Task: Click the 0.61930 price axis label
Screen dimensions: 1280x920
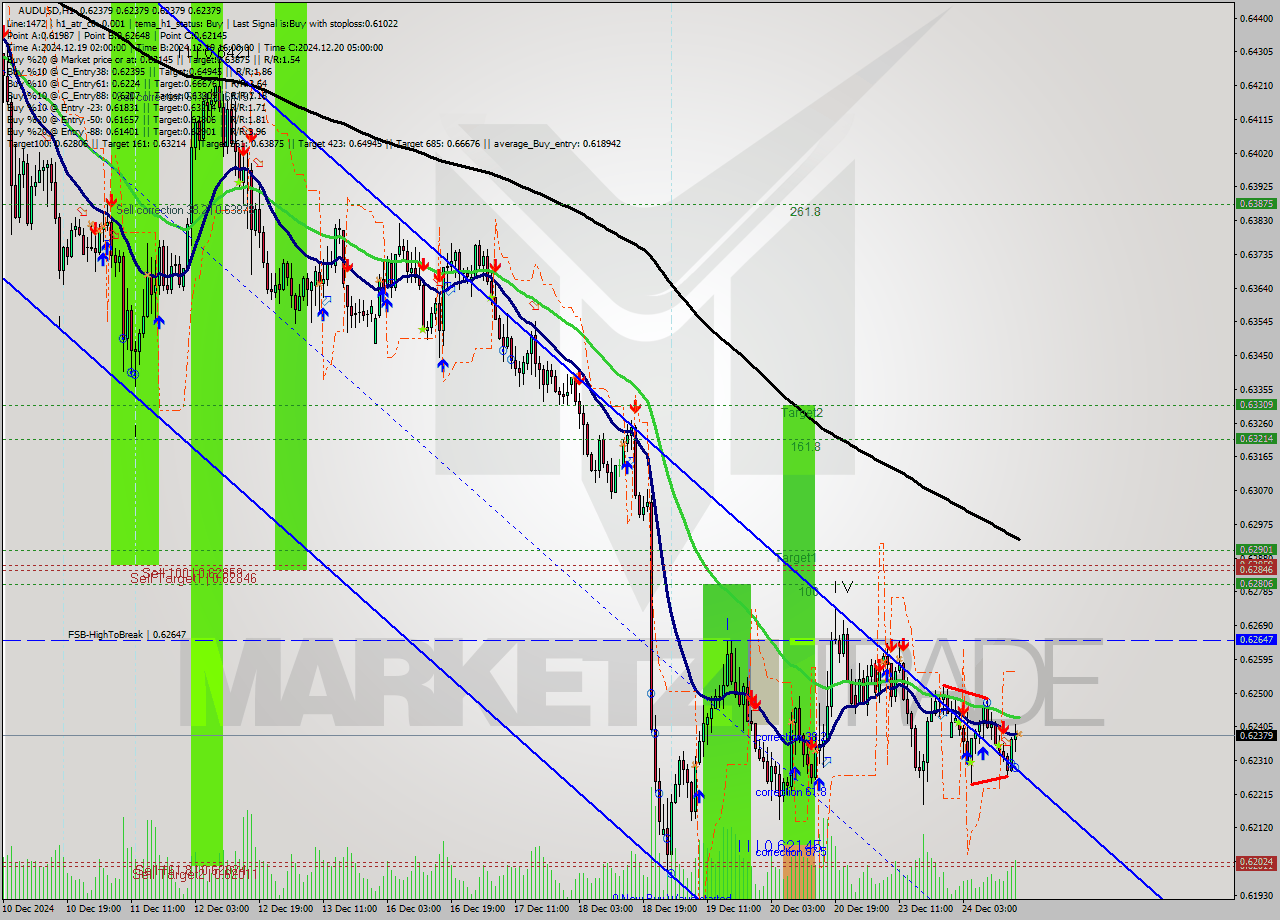Action: tap(1256, 895)
